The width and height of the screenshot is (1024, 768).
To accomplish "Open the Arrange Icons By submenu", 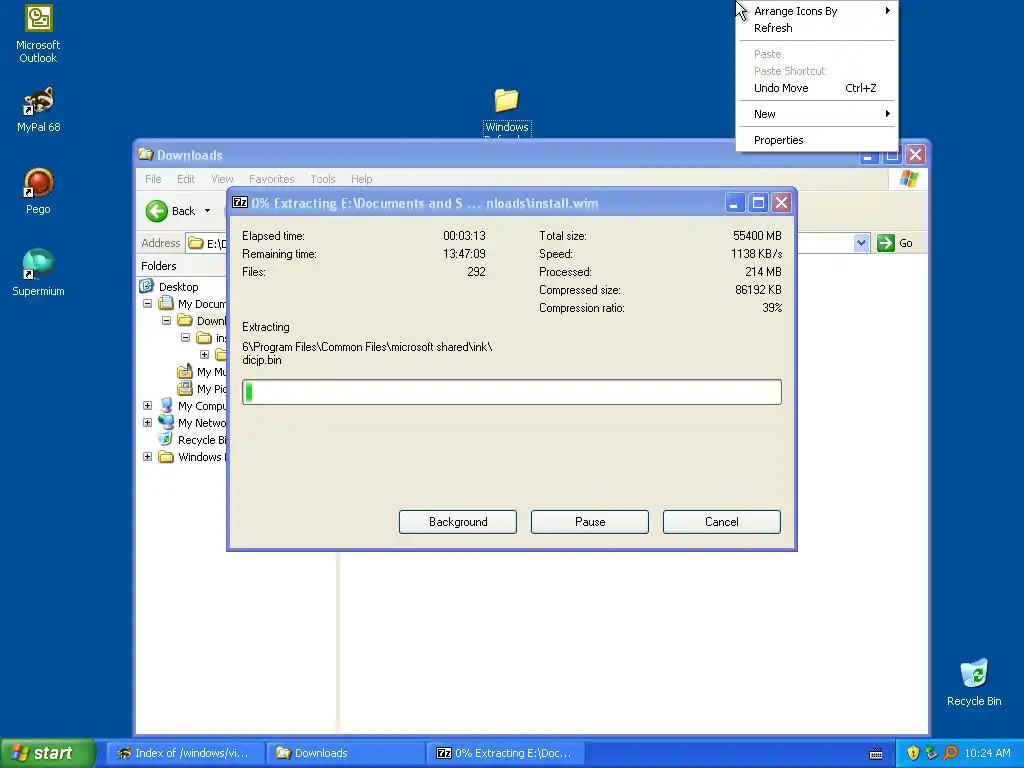I will [x=817, y=11].
